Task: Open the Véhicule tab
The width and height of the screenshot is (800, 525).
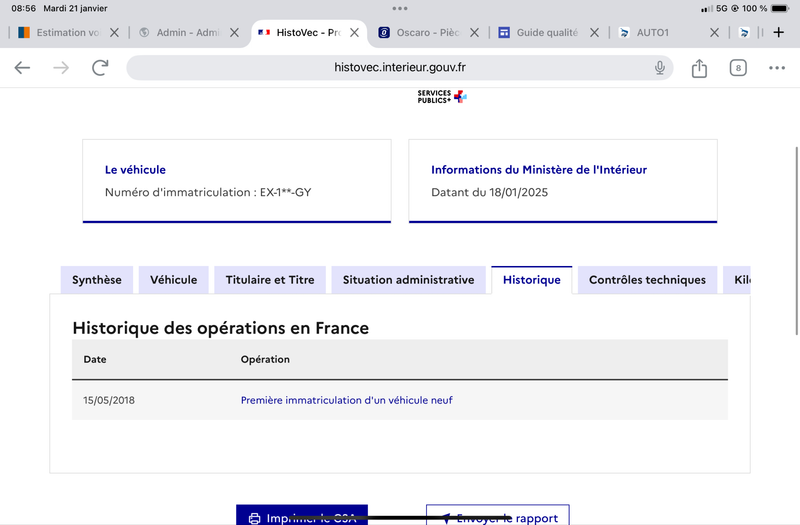Action: pyautogui.click(x=173, y=280)
